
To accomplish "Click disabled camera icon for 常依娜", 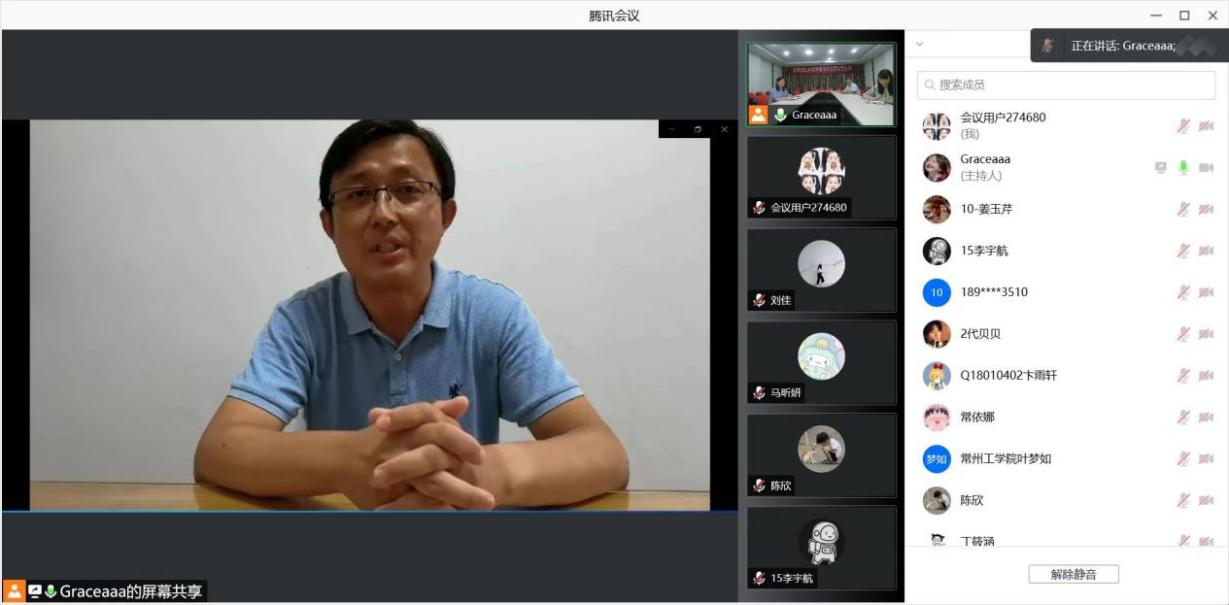I will click(1206, 417).
